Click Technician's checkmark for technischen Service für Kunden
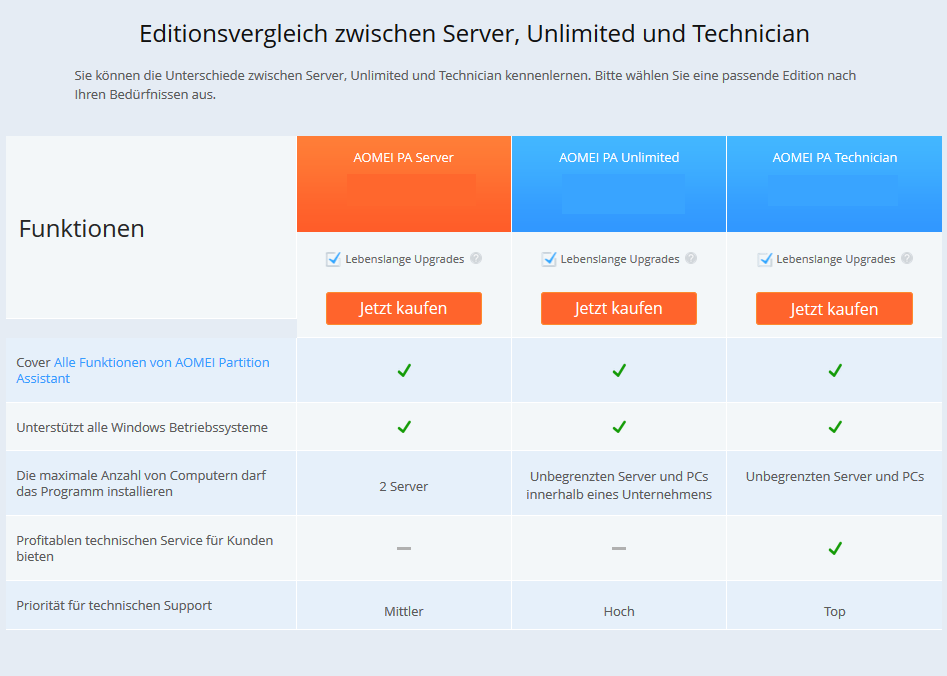 coord(834,548)
